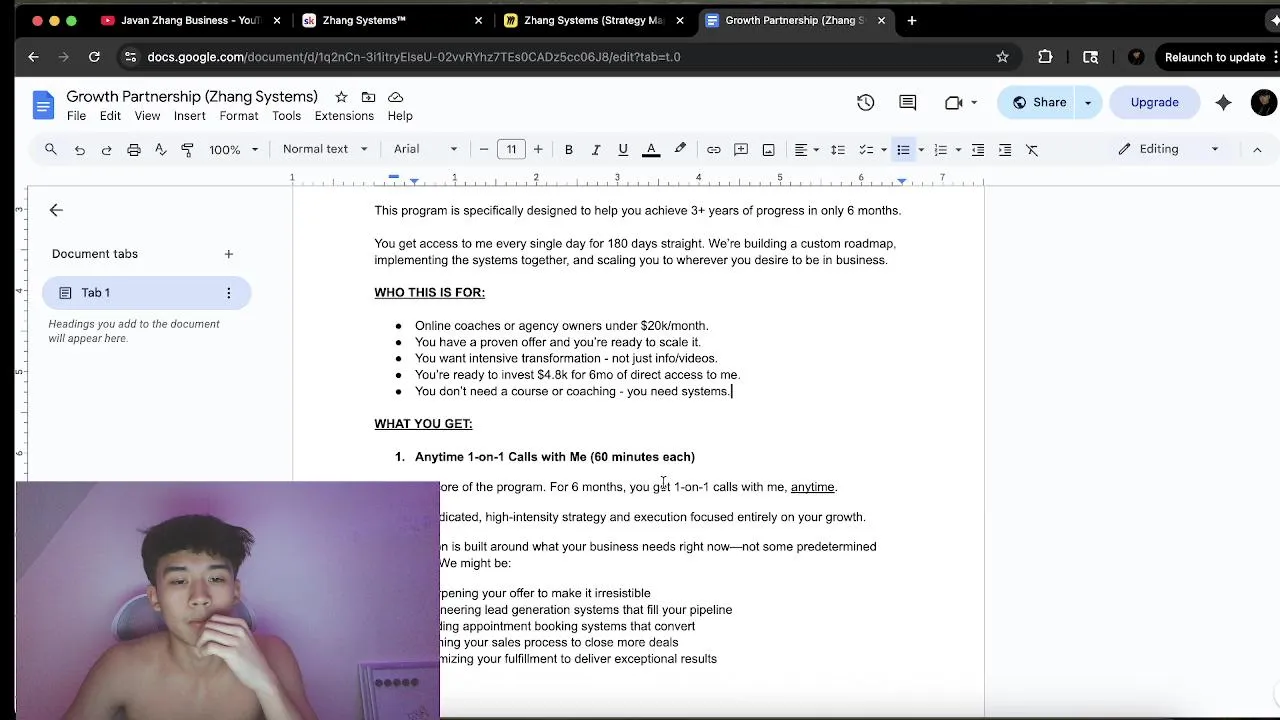Select Tab 1 in document tabs

146,293
